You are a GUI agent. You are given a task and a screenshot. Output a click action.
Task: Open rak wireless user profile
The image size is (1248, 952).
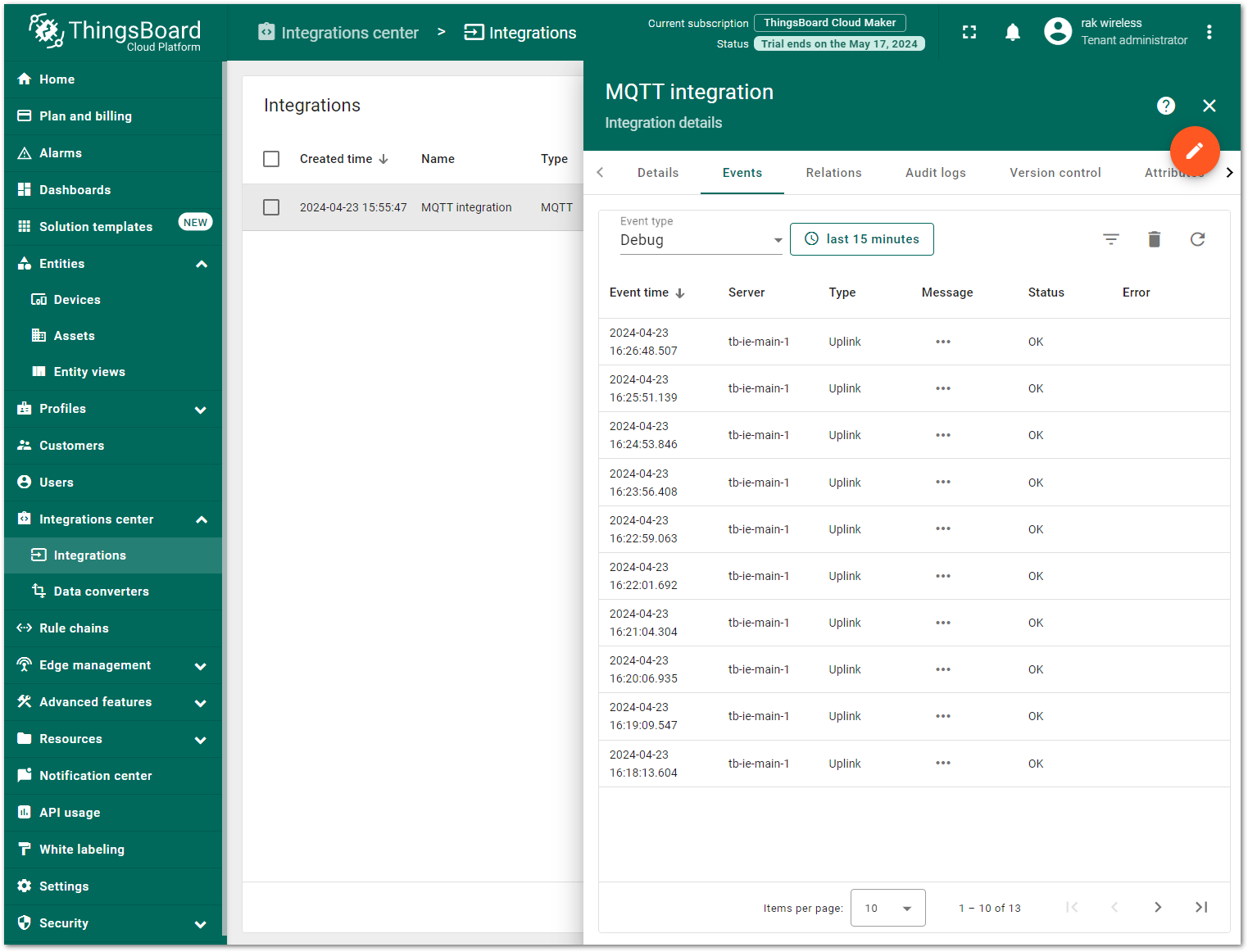coord(1116,31)
